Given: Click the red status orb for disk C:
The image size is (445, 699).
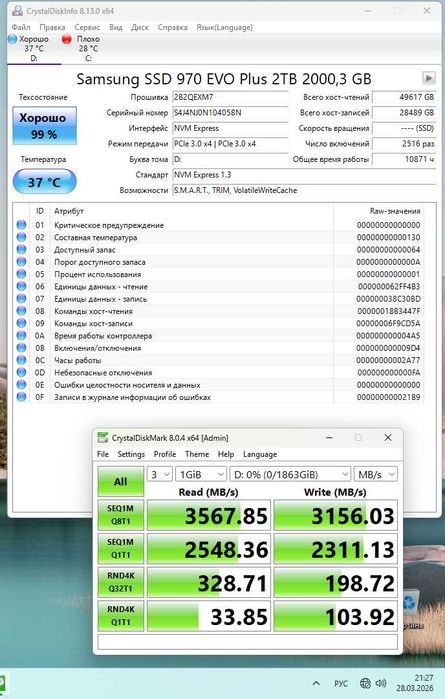Looking at the screenshot, I should click(66, 39).
